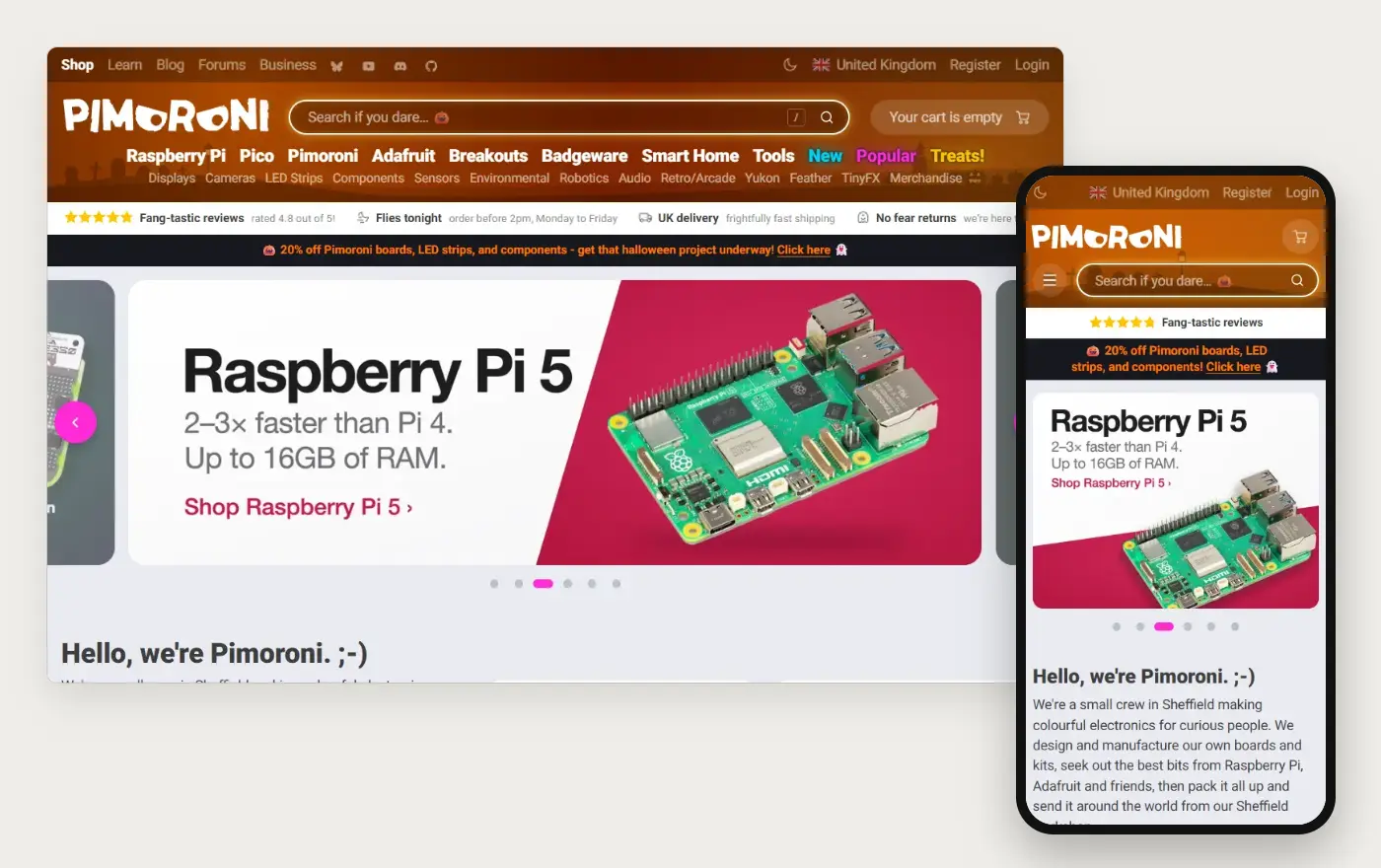Open the Pimoroni category menu
1381x868 pixels.
pos(323,156)
